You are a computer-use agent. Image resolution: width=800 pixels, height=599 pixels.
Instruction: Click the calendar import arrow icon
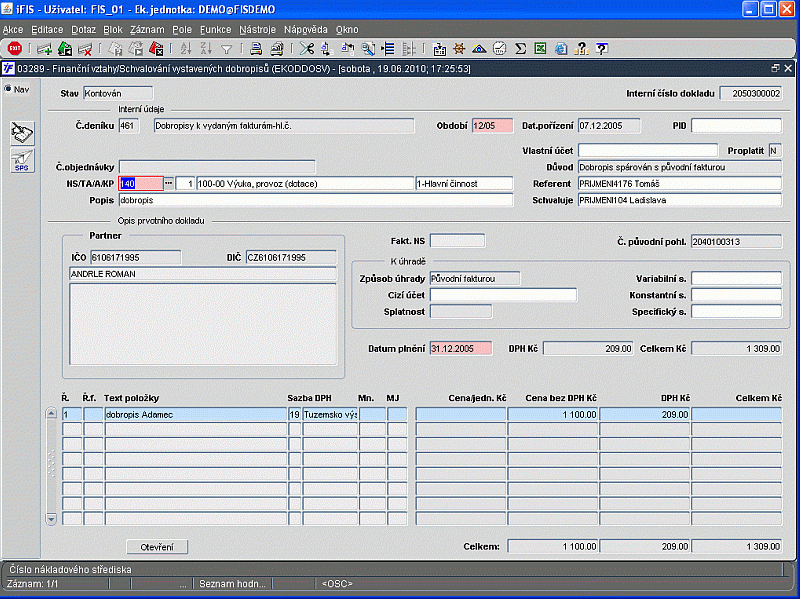tap(439, 49)
